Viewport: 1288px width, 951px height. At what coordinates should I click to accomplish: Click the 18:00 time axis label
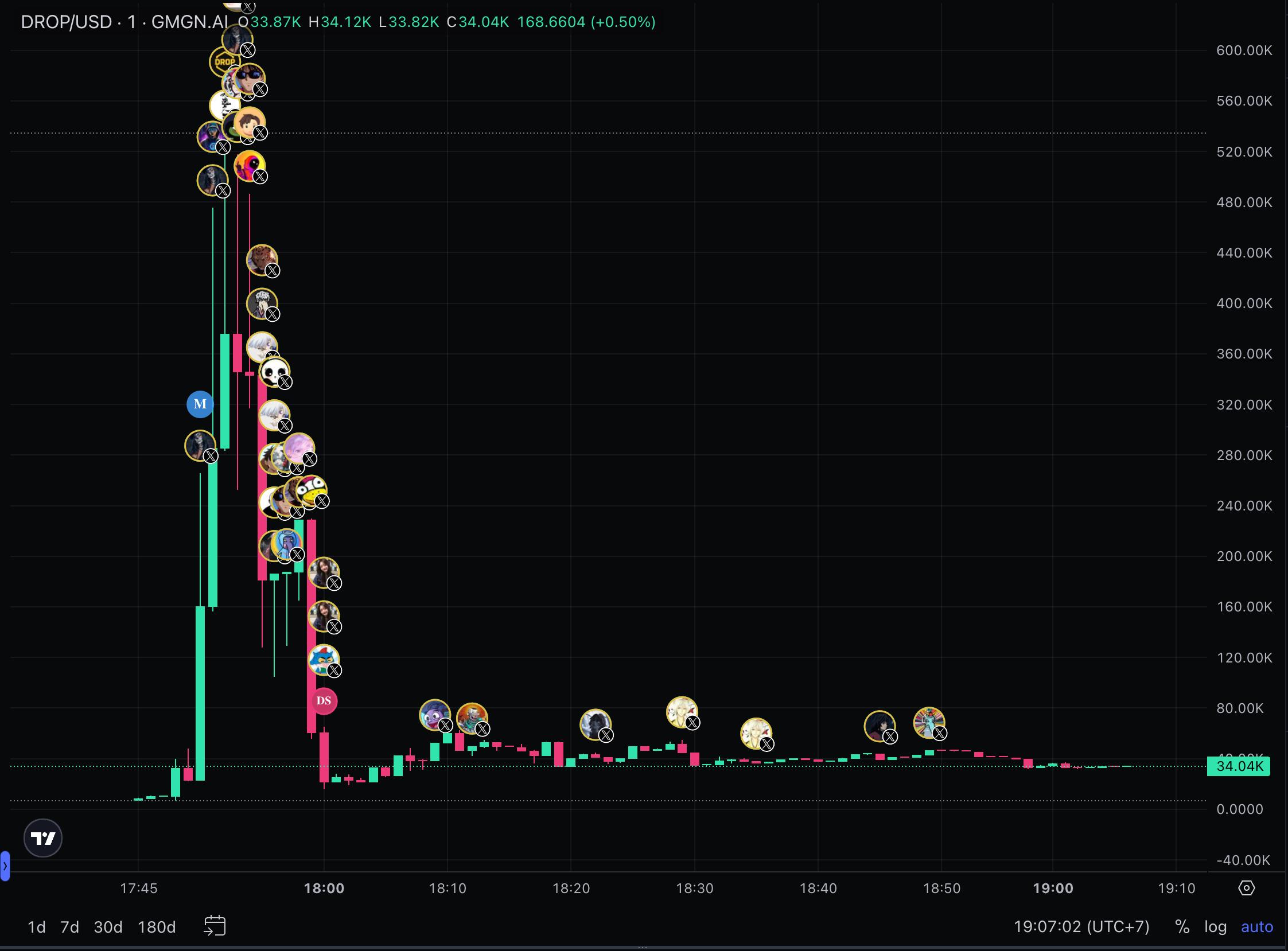tap(324, 888)
